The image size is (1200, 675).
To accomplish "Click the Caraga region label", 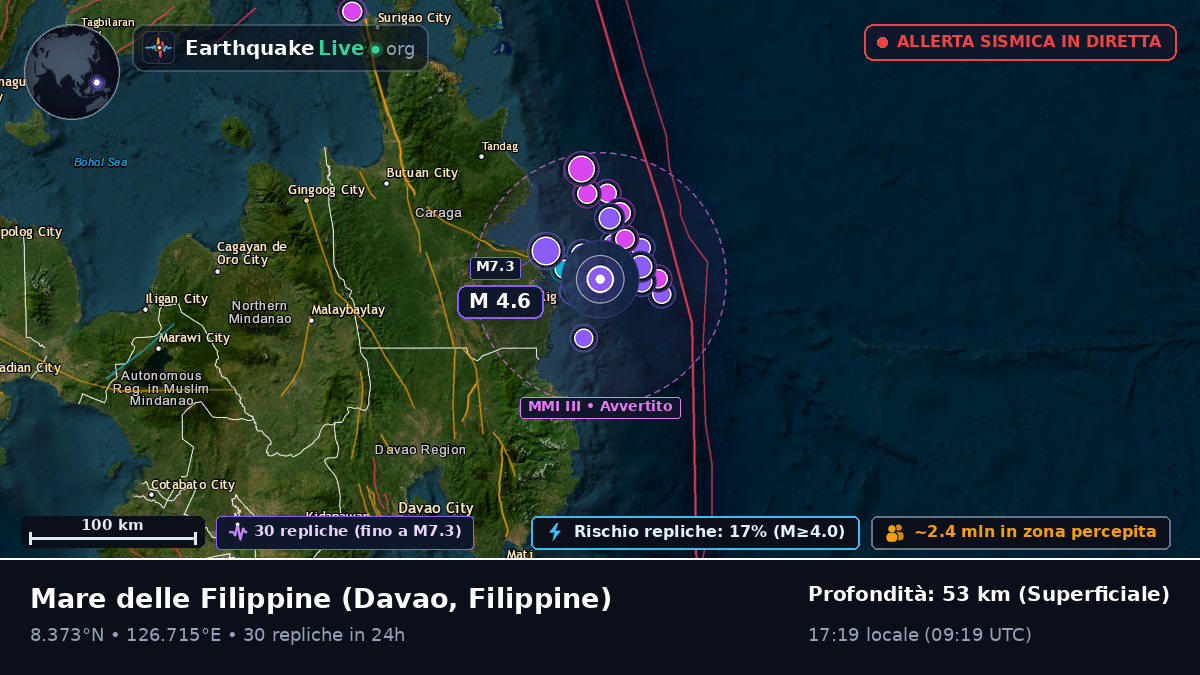I will point(439,213).
